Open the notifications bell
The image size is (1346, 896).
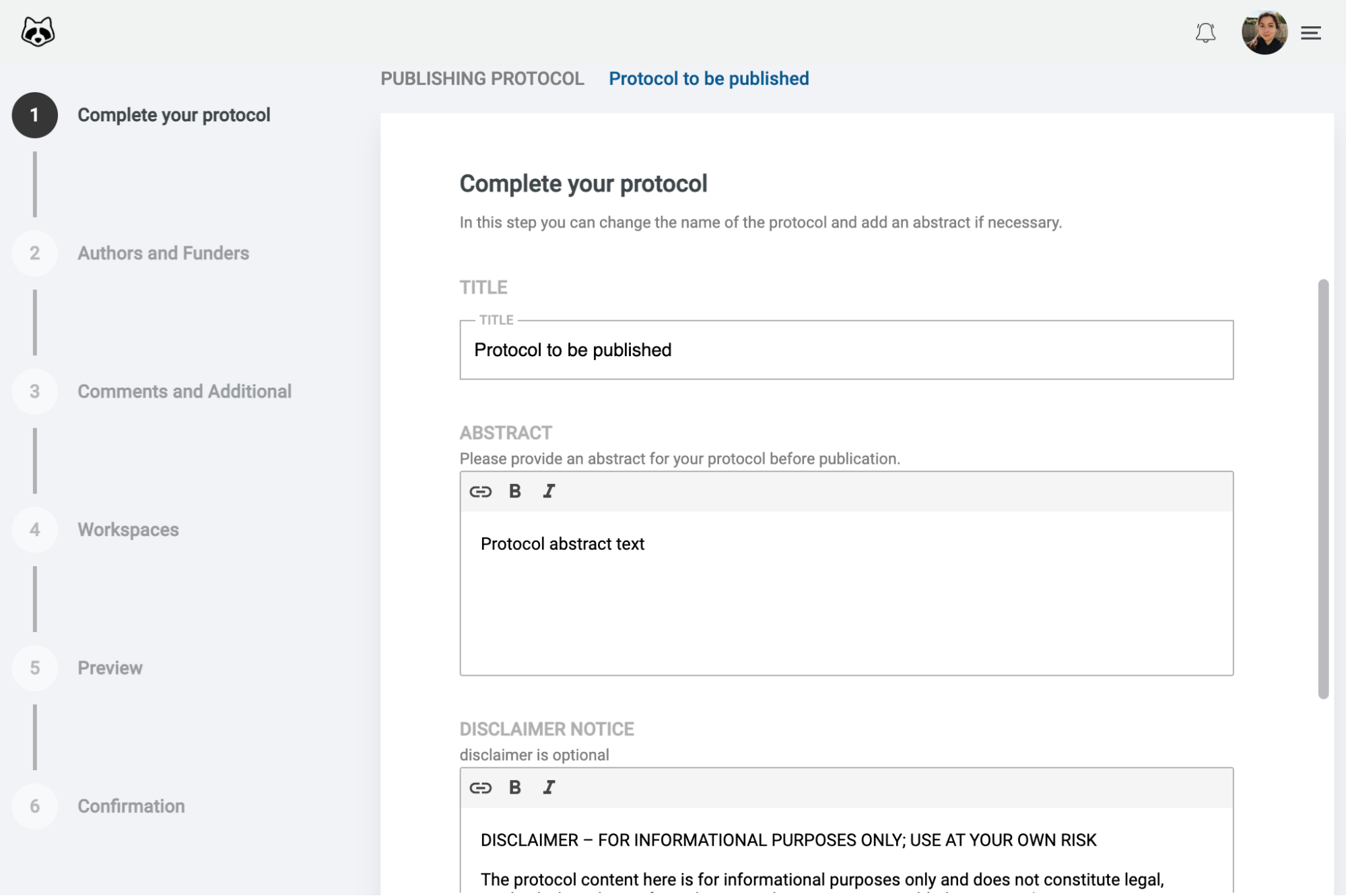(1206, 33)
